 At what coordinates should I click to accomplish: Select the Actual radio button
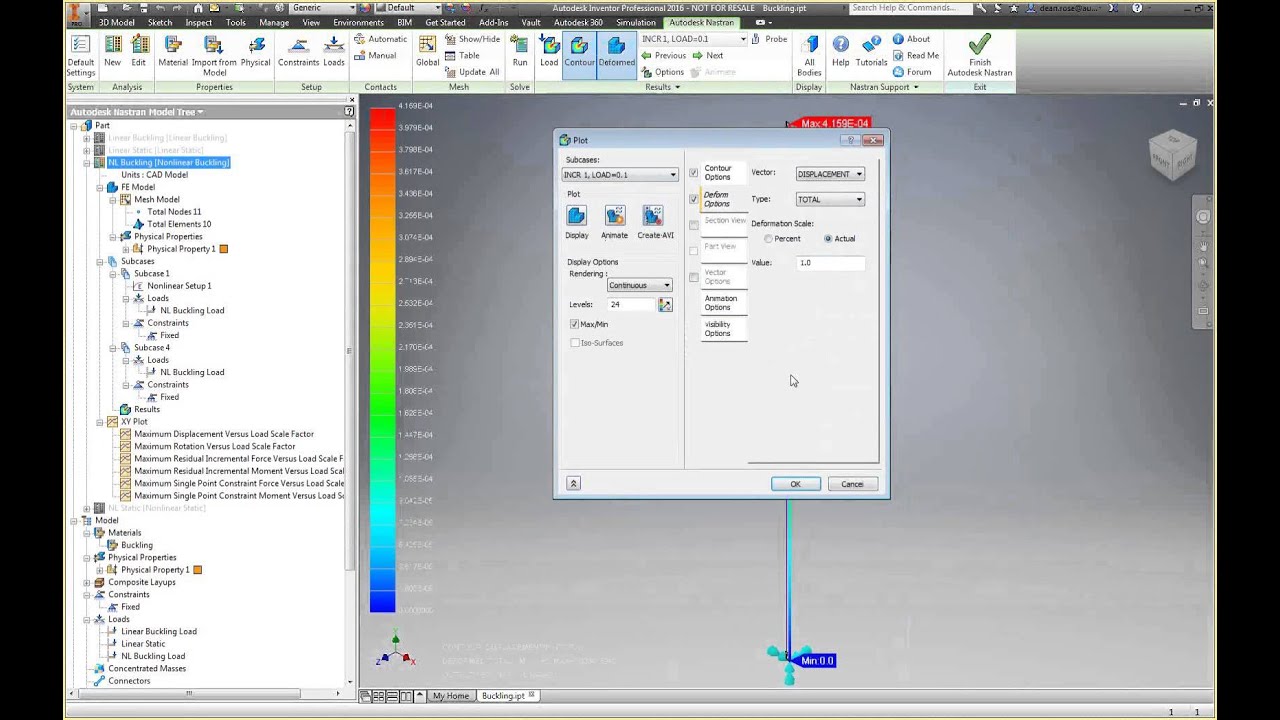(x=828, y=239)
